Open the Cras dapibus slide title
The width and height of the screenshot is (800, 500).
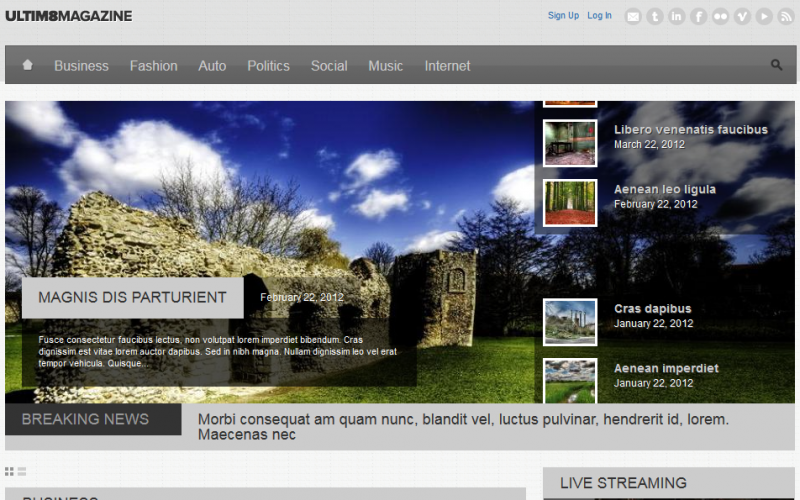click(x=652, y=309)
